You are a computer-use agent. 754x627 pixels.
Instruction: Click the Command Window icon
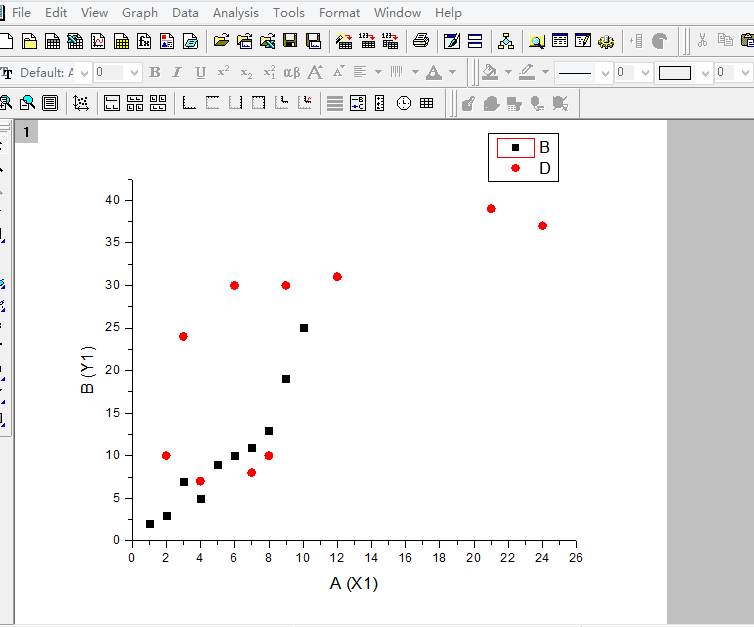pyautogui.click(x=583, y=41)
